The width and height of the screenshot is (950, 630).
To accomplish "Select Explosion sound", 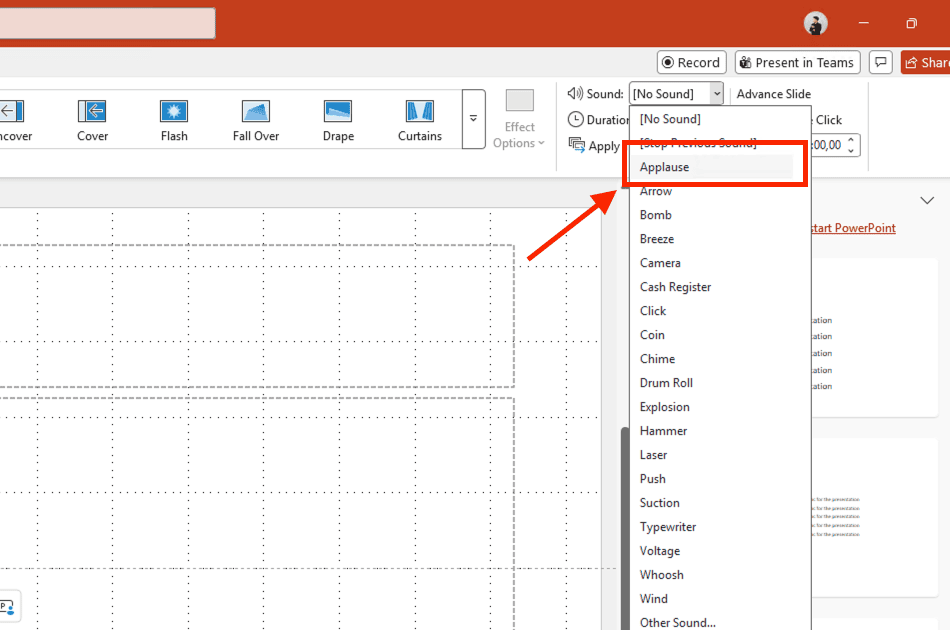I will click(720, 407).
